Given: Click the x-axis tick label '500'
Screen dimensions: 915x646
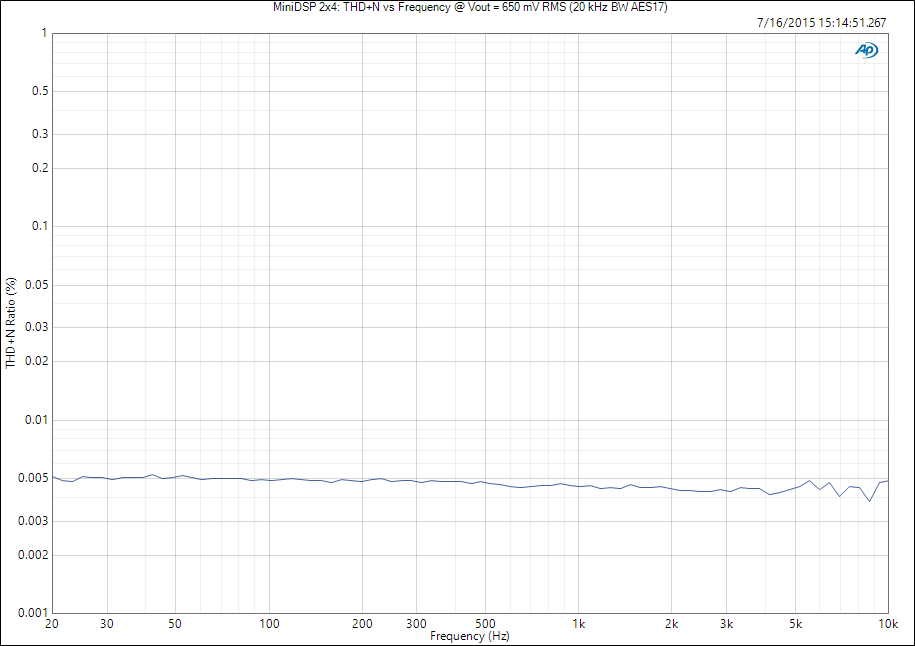Looking at the screenshot, I should (486, 624).
